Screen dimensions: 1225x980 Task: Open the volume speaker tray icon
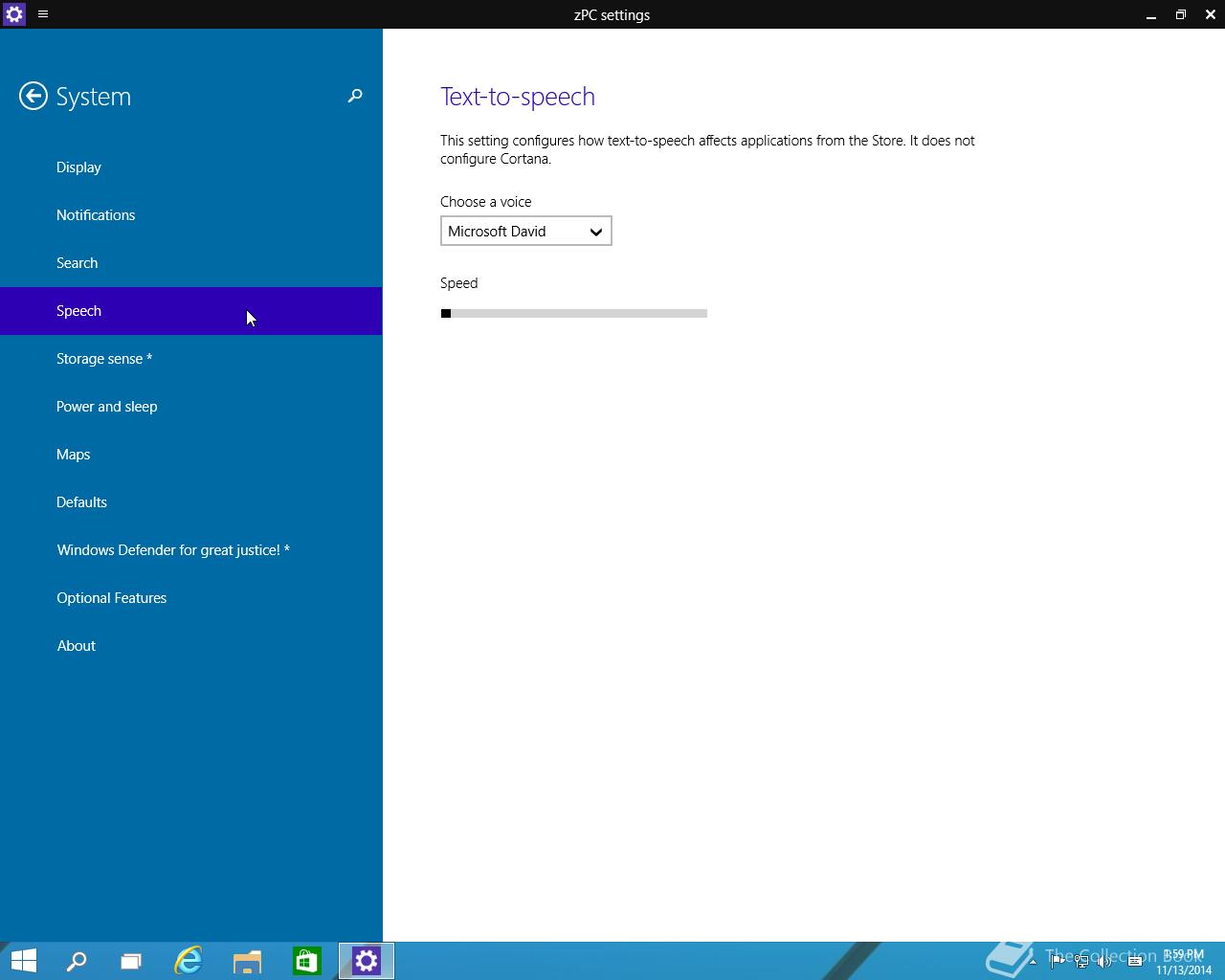(1105, 962)
